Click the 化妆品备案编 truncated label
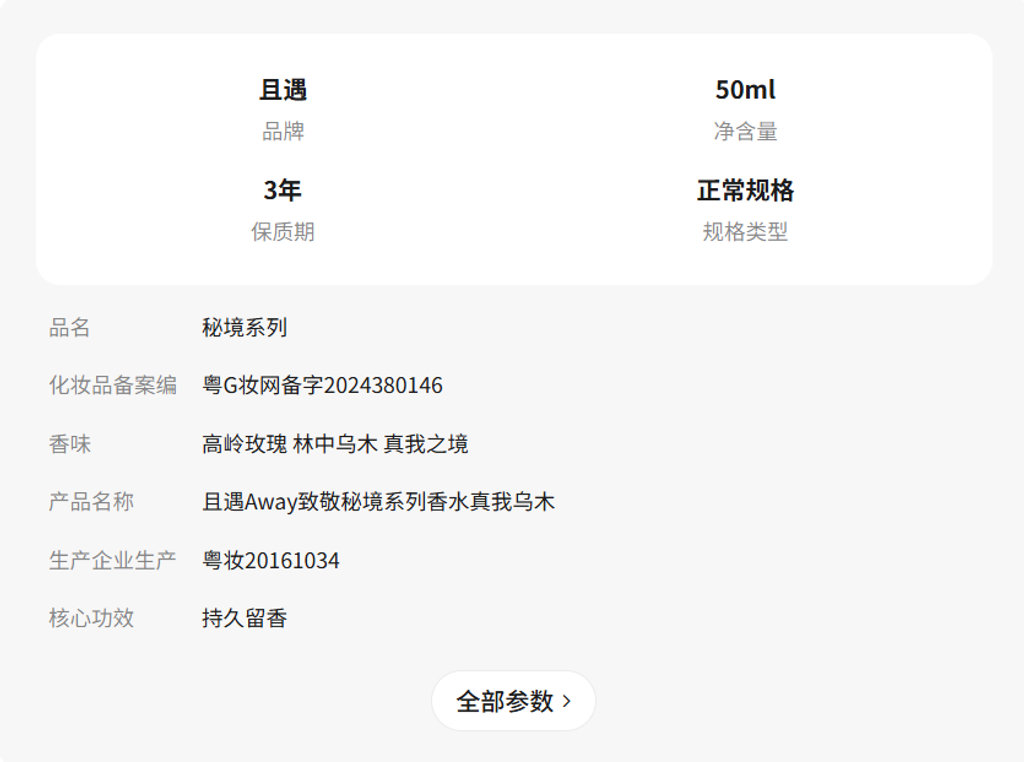1024x762 pixels. [112, 385]
